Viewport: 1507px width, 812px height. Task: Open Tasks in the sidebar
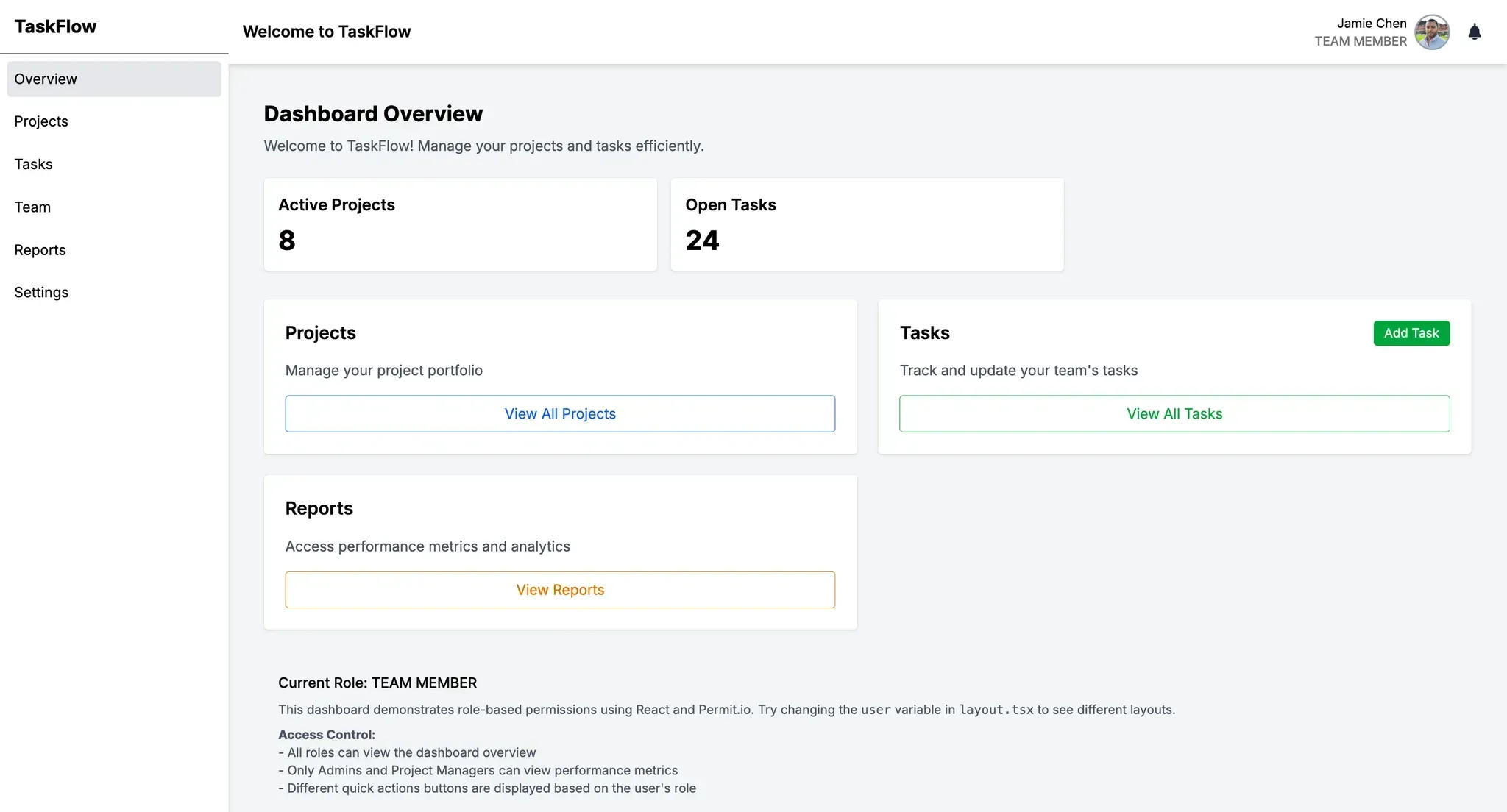(34, 164)
